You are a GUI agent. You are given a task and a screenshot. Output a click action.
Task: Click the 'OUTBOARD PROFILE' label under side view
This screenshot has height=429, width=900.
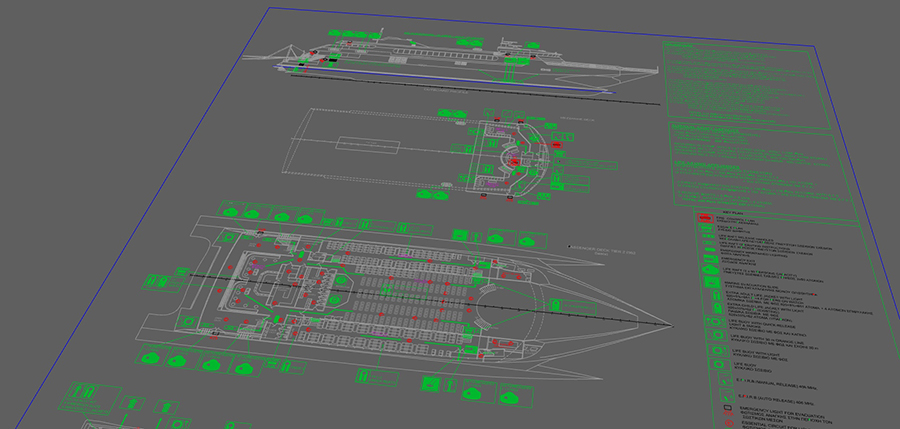(446, 91)
